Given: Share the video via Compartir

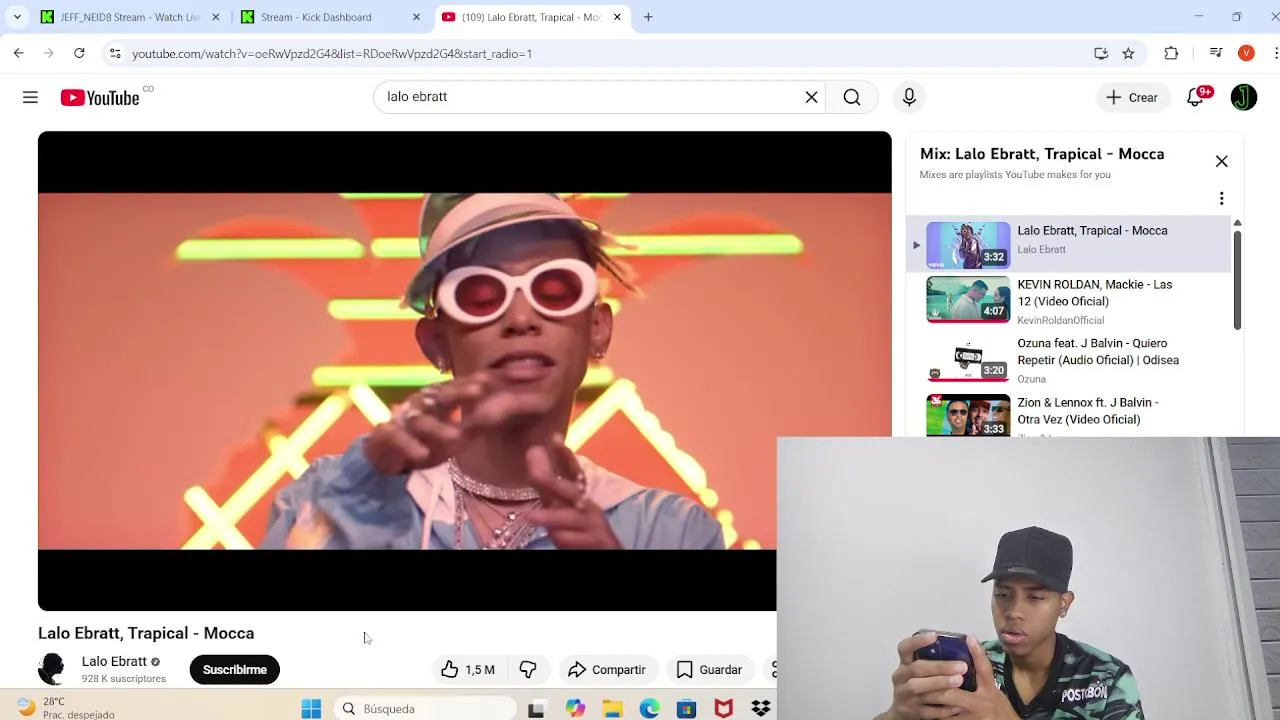Looking at the screenshot, I should 606,670.
